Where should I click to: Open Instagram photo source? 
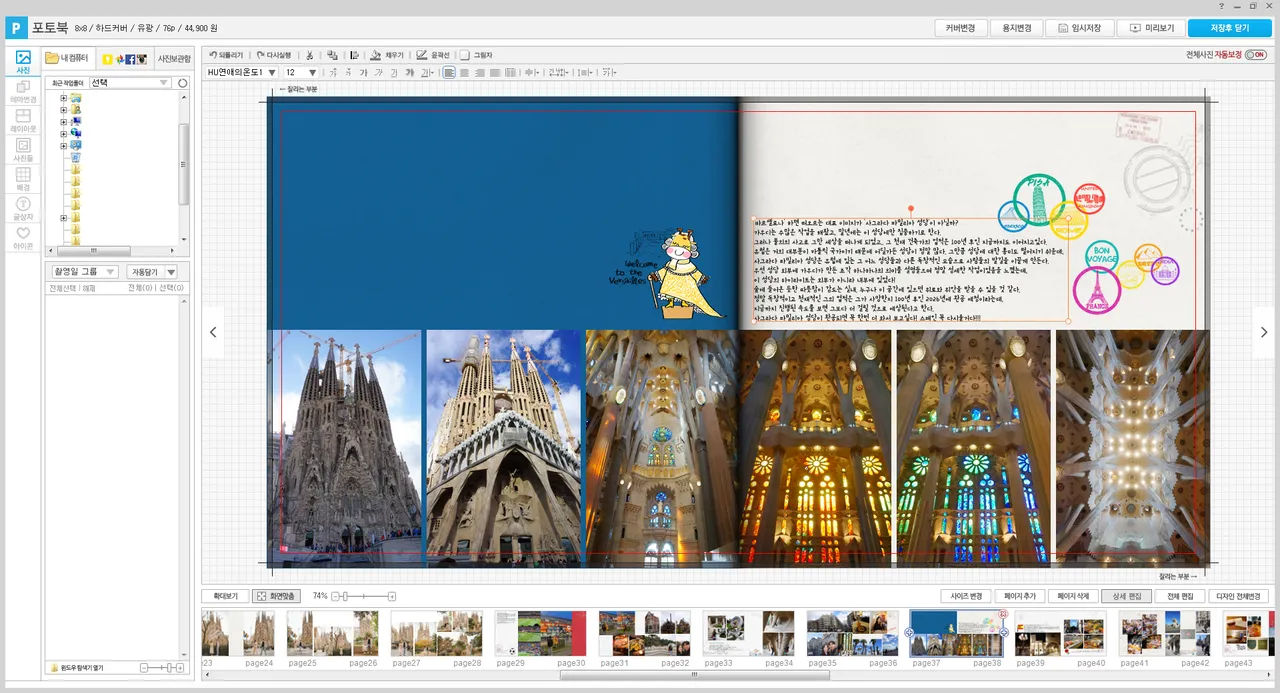click(x=142, y=59)
